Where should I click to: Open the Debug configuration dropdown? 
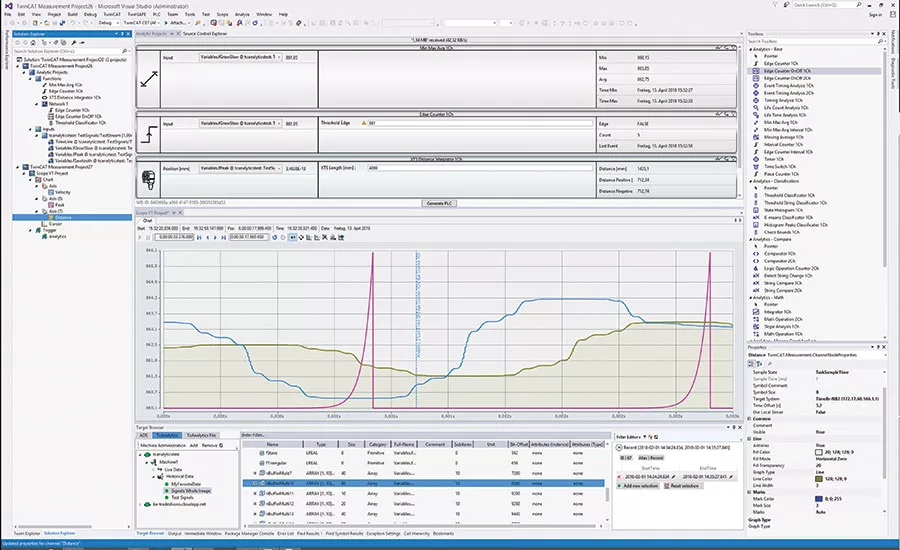[107, 23]
